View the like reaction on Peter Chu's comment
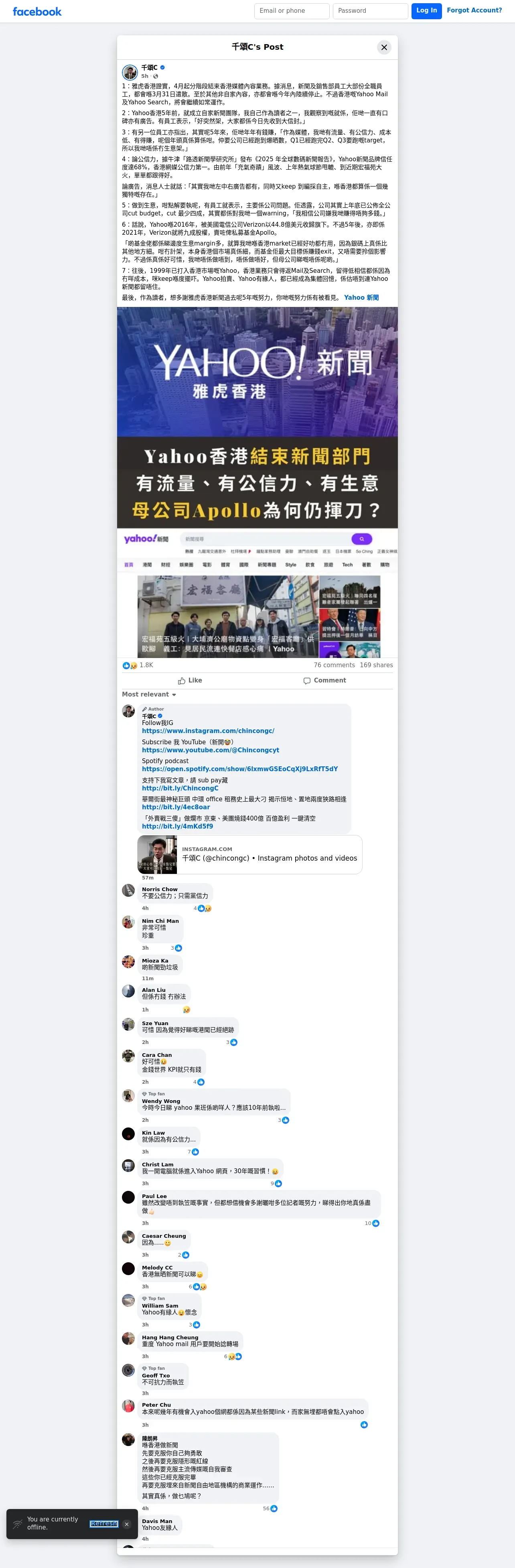 pos(364,1425)
